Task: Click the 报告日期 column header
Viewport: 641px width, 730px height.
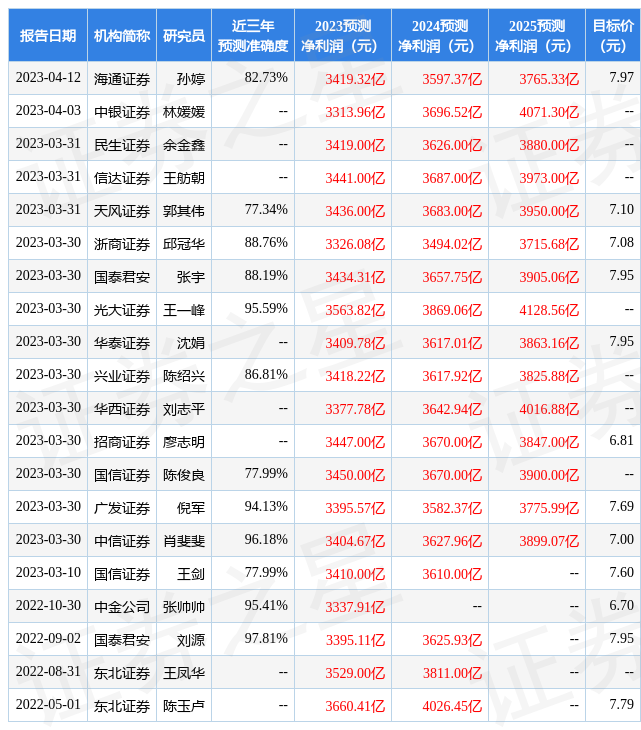Action: click(x=48, y=36)
